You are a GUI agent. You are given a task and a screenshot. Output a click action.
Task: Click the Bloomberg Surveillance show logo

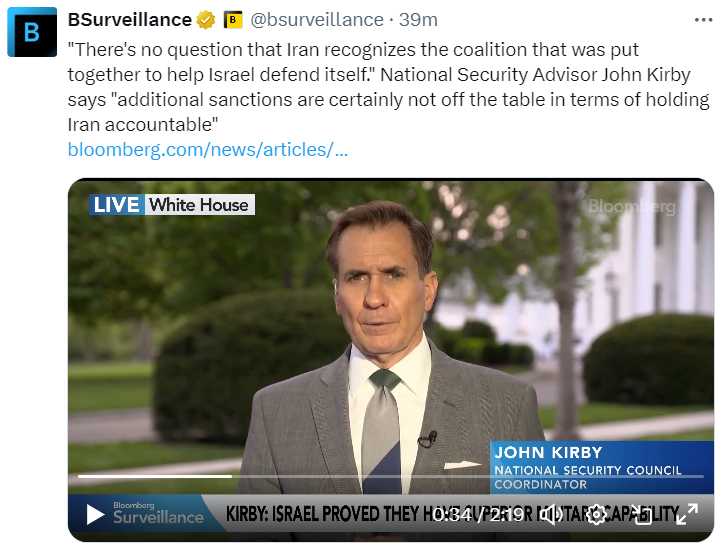(158, 514)
